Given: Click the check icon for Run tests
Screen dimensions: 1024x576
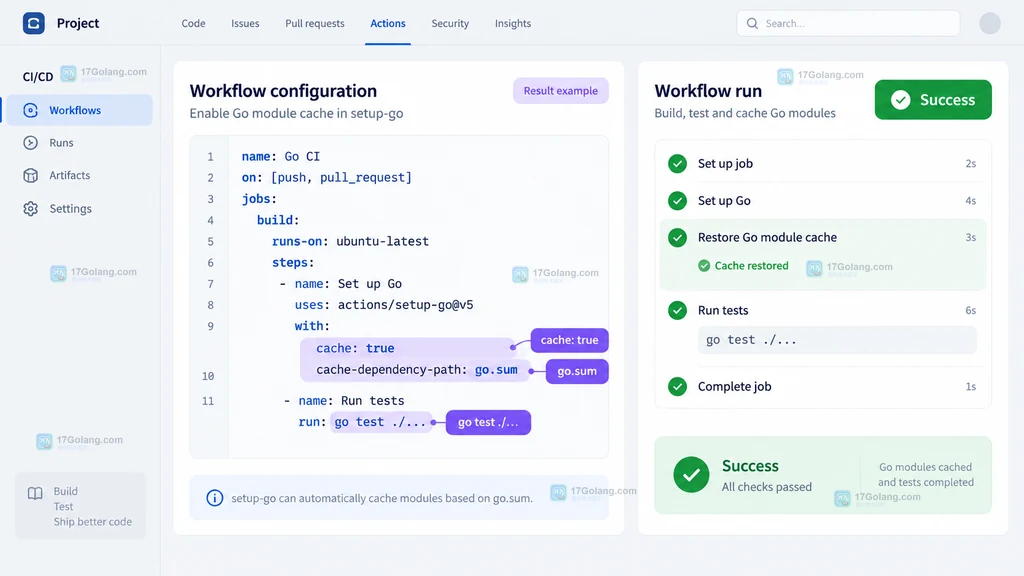Looking at the screenshot, I should click(677, 310).
